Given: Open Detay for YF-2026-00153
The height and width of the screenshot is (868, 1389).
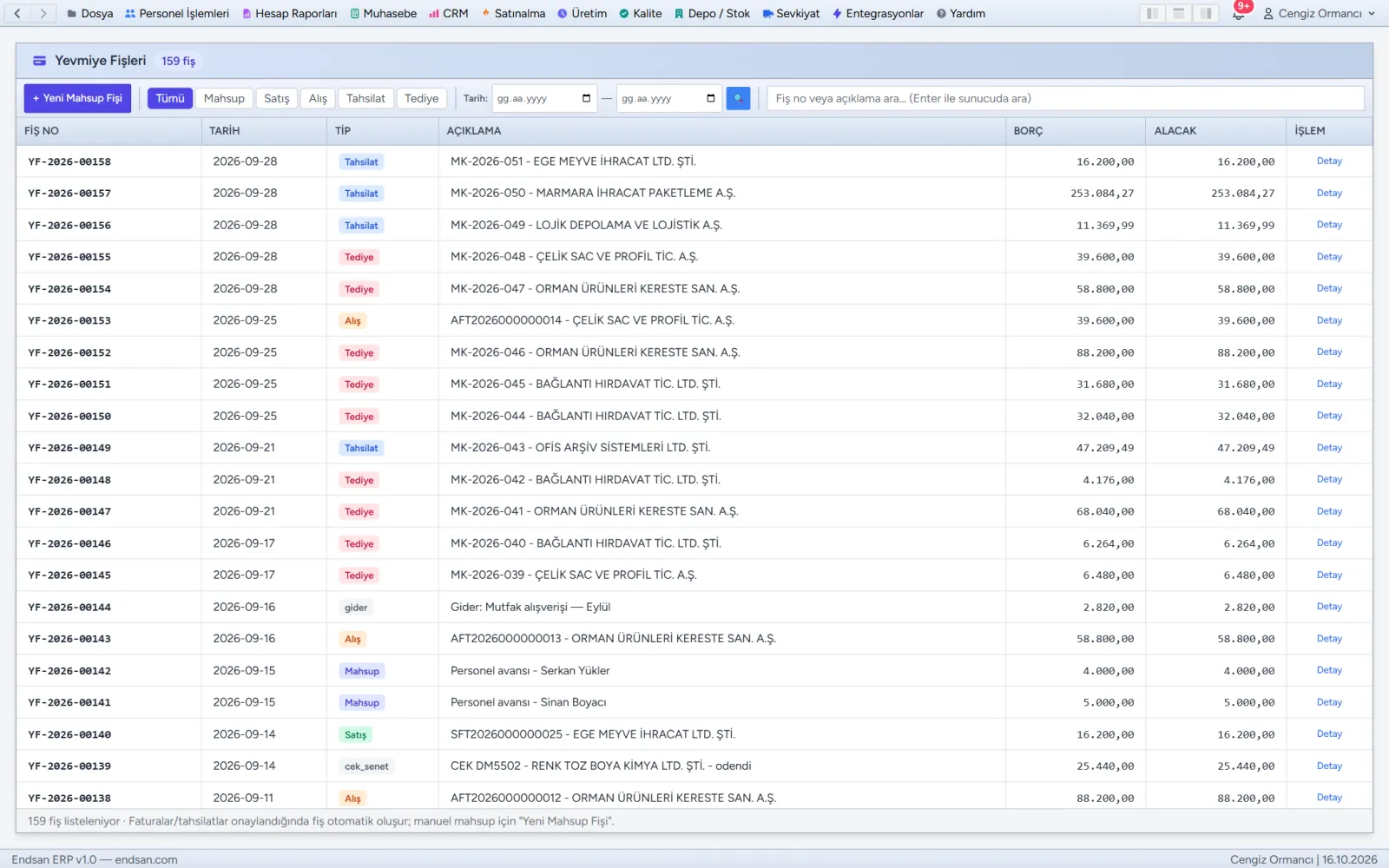Looking at the screenshot, I should (1329, 320).
